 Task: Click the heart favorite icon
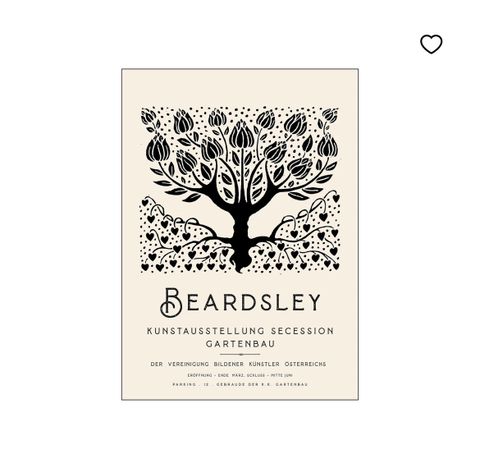pos(431,44)
